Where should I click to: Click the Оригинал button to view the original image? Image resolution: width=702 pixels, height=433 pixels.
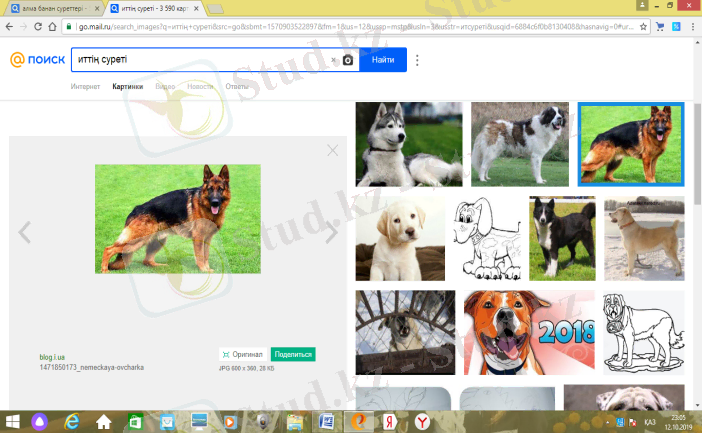click(x=243, y=354)
